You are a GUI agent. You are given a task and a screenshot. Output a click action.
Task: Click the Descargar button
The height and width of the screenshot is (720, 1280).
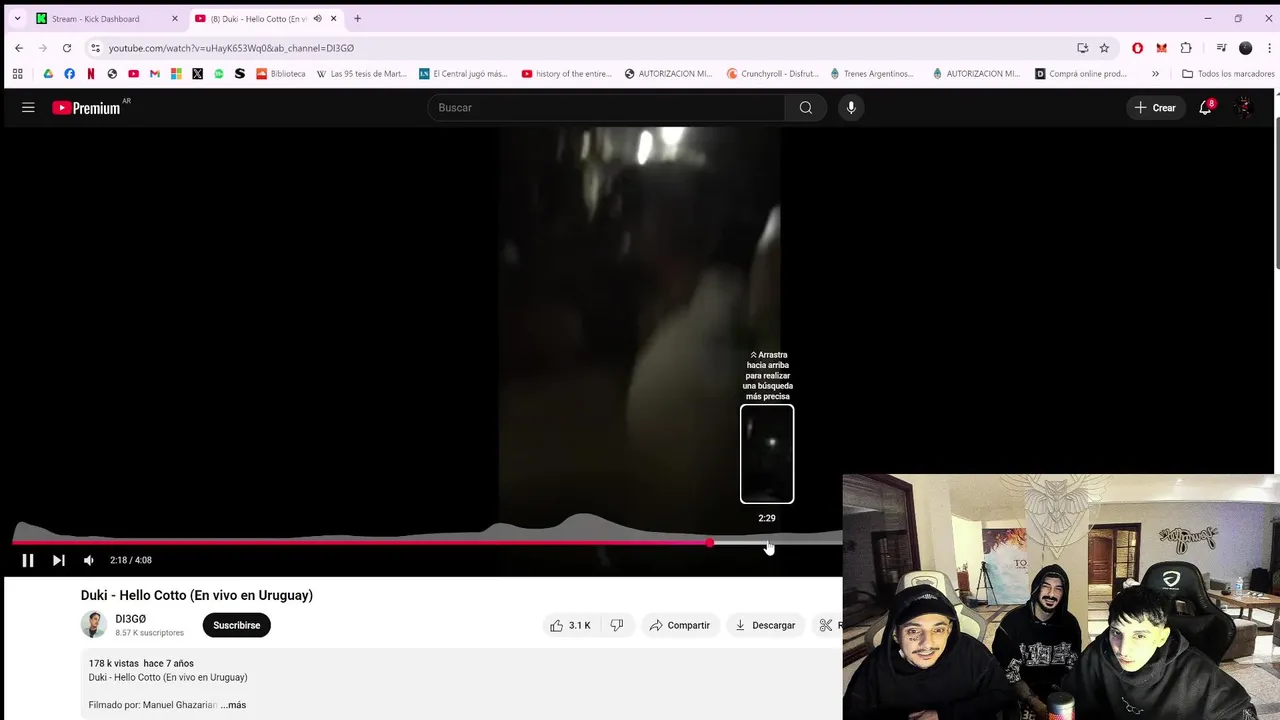(x=765, y=625)
